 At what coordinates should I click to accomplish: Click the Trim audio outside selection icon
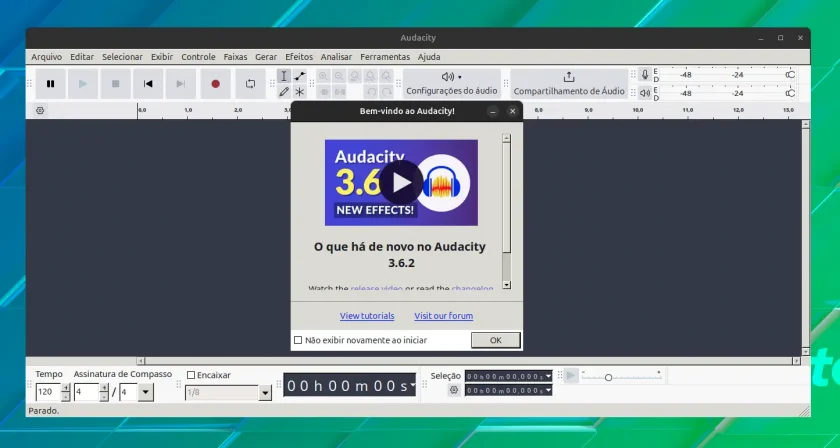324,92
